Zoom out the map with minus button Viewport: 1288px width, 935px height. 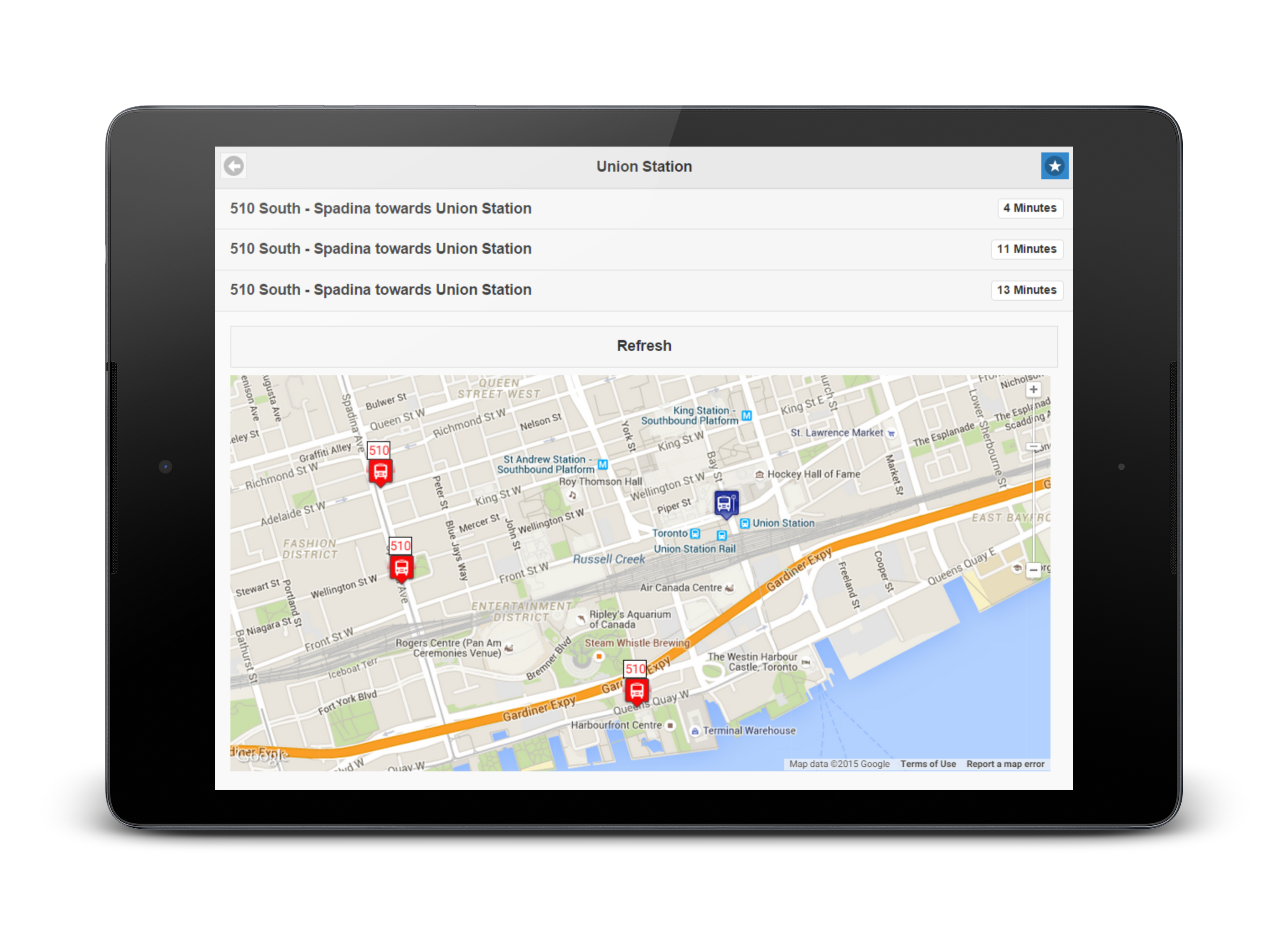pos(1033,569)
